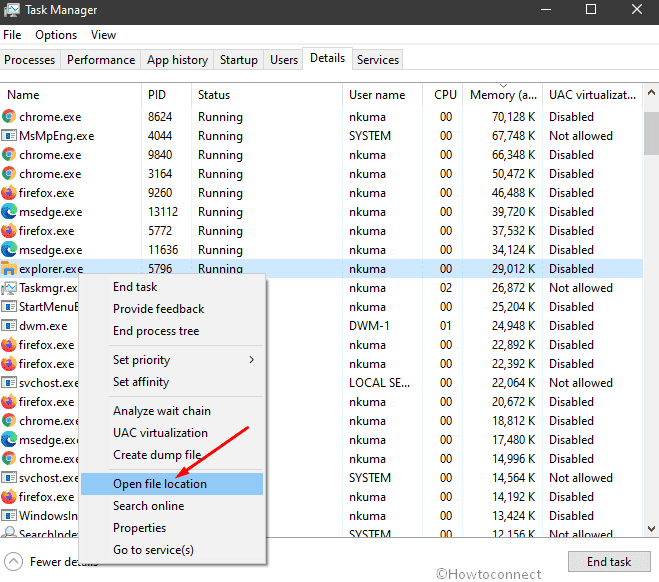This screenshot has height=582, width=659.
Task: Click the firefox.exe icon for PID 9260
Action: [x=9, y=192]
